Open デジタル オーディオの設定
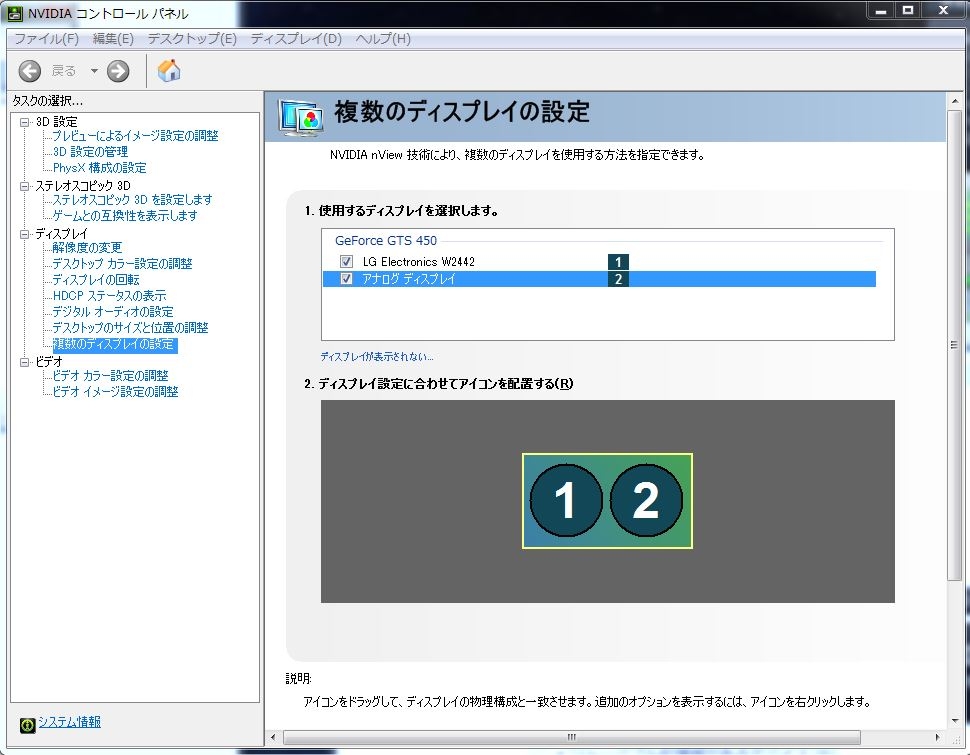 click(x=113, y=312)
